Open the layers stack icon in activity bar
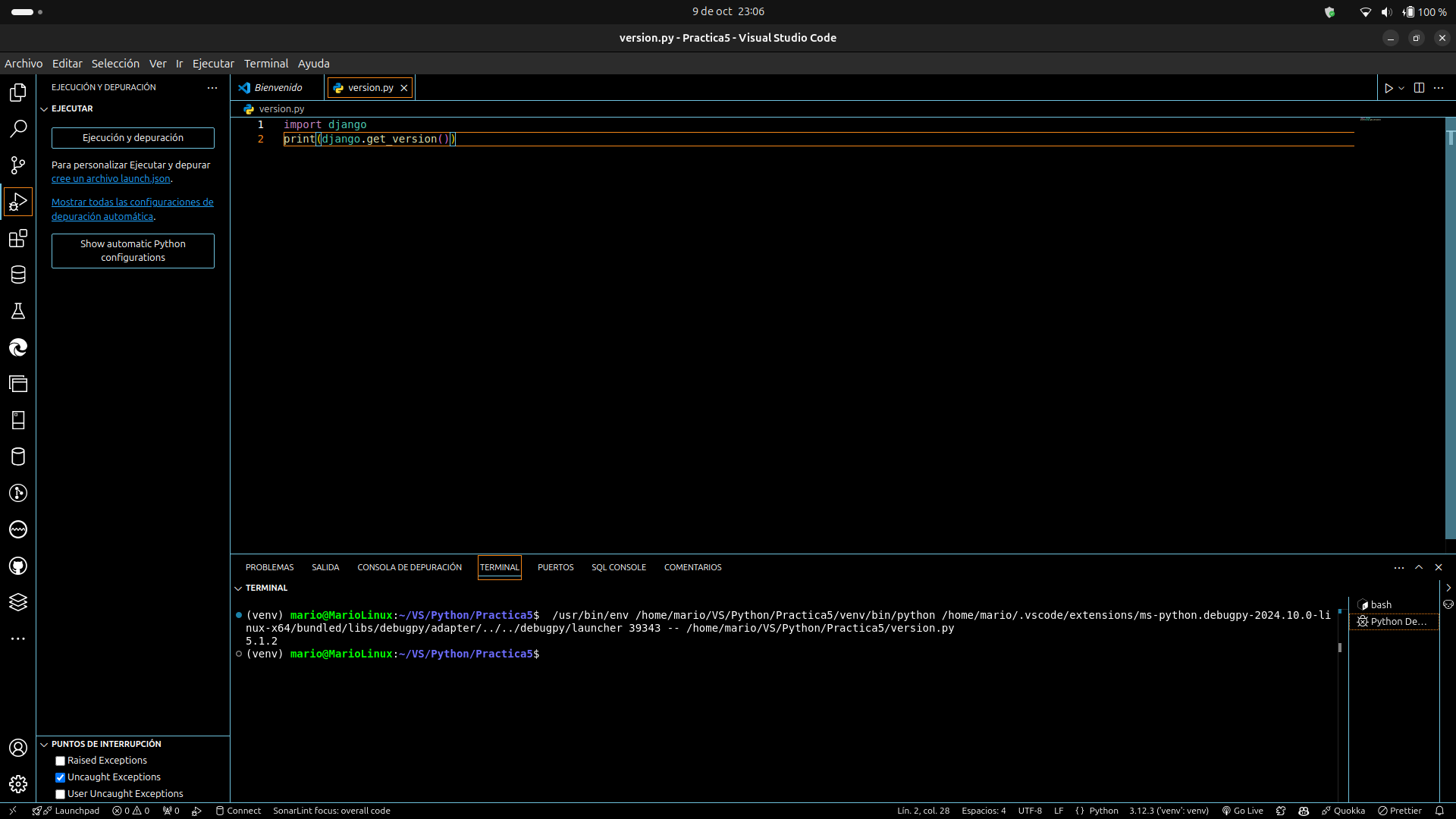 (18, 602)
